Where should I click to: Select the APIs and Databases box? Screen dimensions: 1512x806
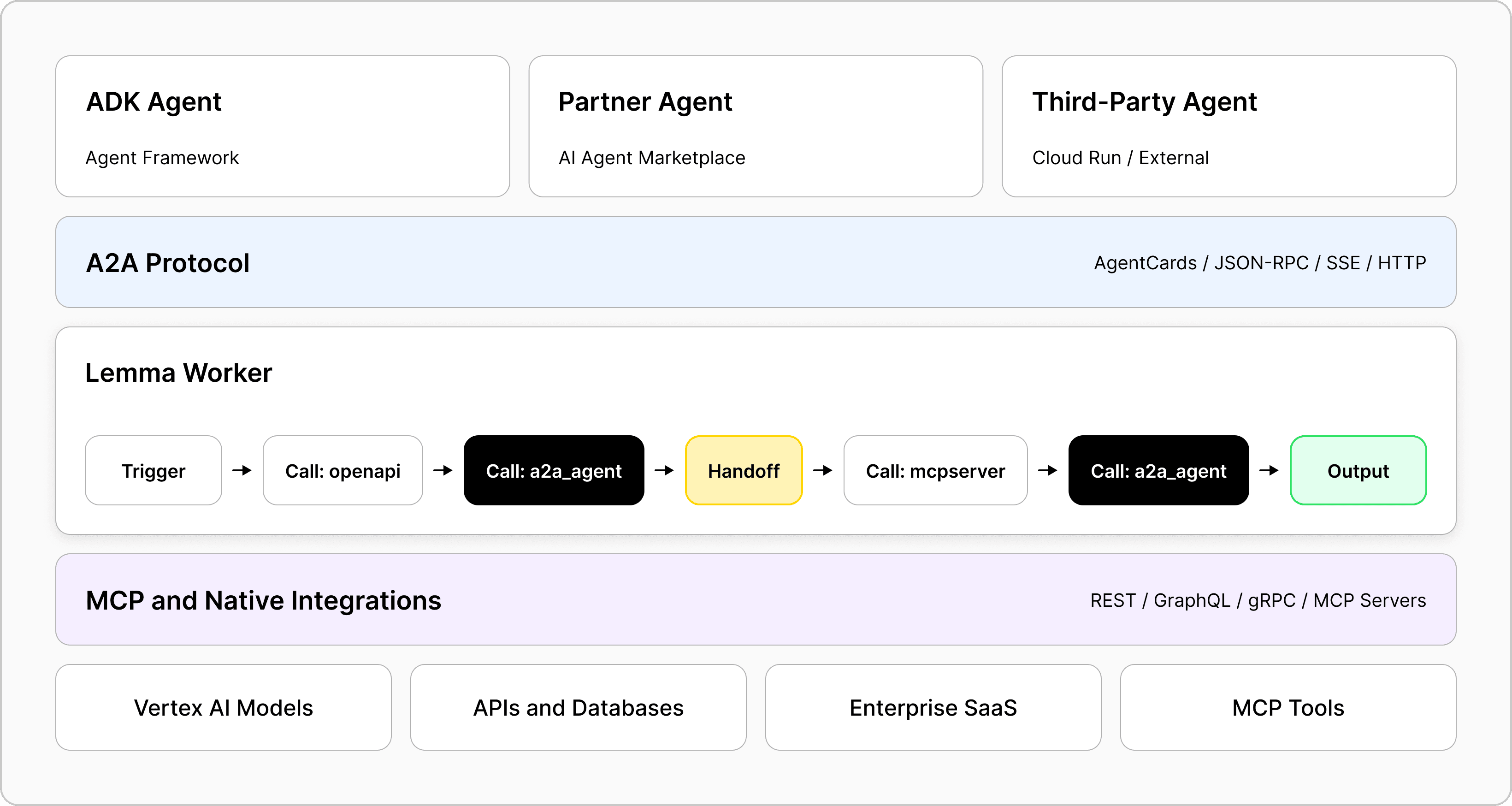(578, 708)
